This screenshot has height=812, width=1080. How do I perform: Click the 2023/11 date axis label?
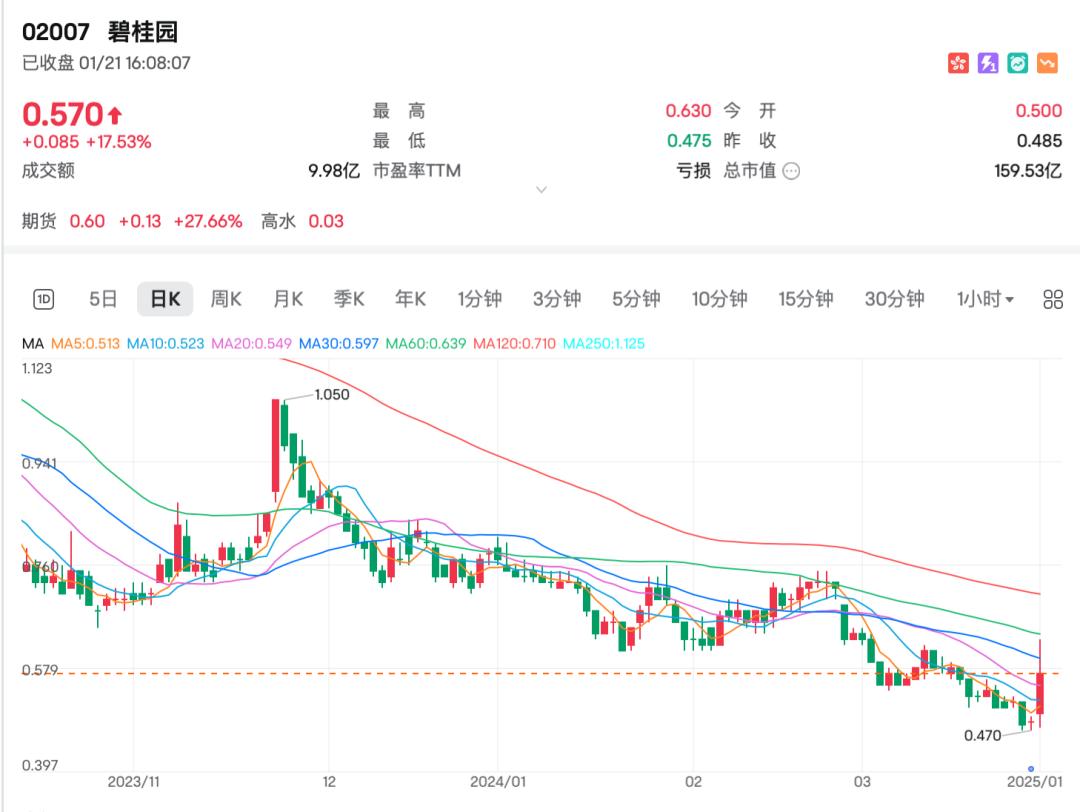coord(134,782)
